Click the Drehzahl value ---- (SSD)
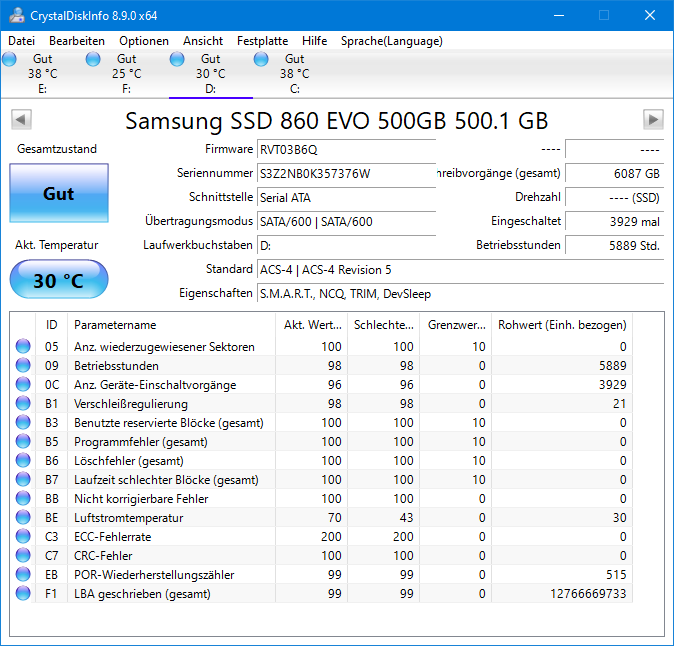The height and width of the screenshot is (646, 674). [x=615, y=197]
